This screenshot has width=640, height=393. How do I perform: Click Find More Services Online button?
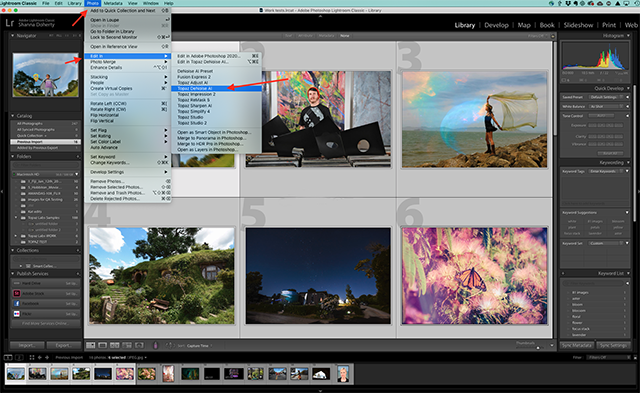pyautogui.click(x=46, y=324)
